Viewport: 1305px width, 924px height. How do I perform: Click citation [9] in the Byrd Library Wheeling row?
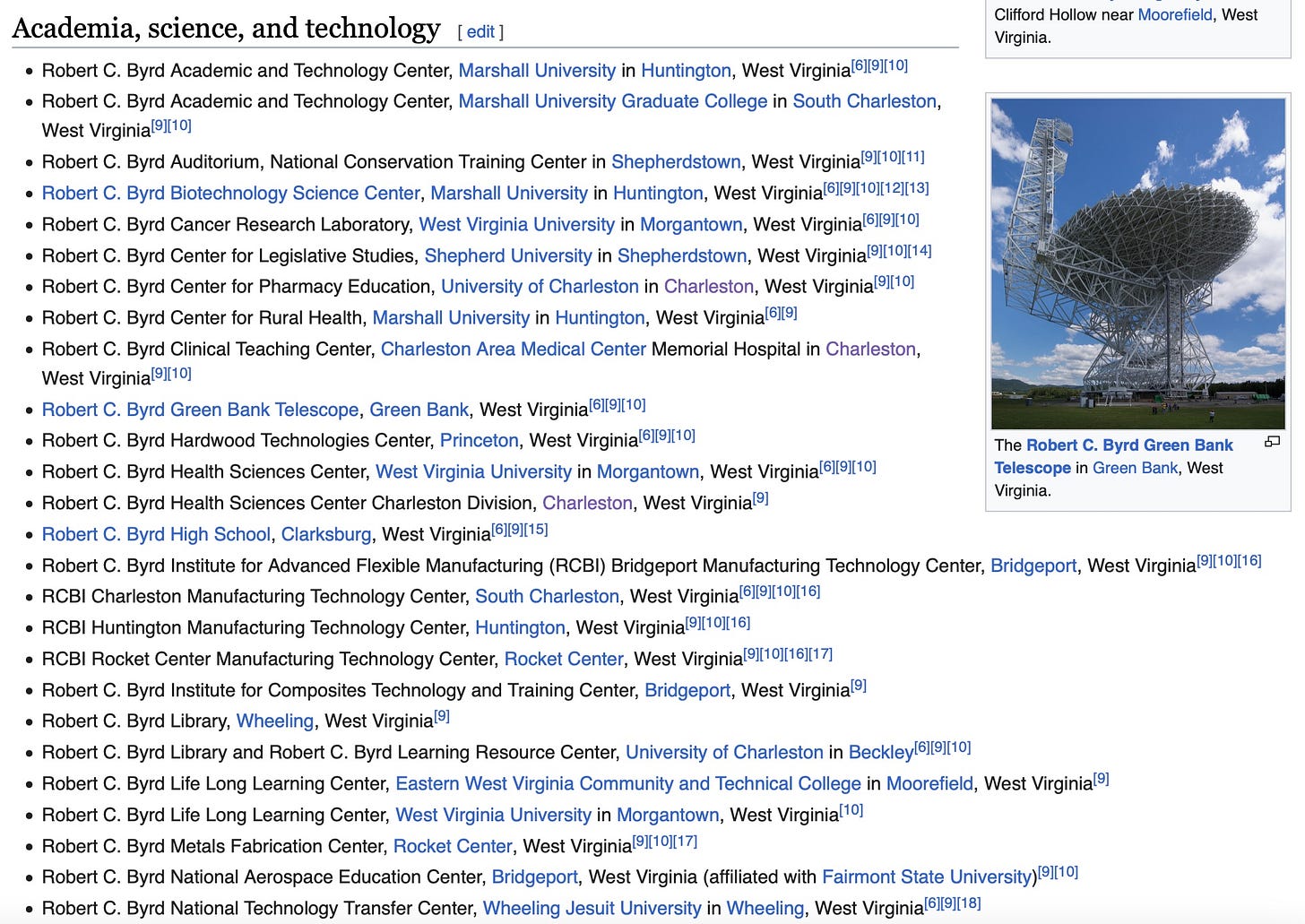click(x=442, y=716)
